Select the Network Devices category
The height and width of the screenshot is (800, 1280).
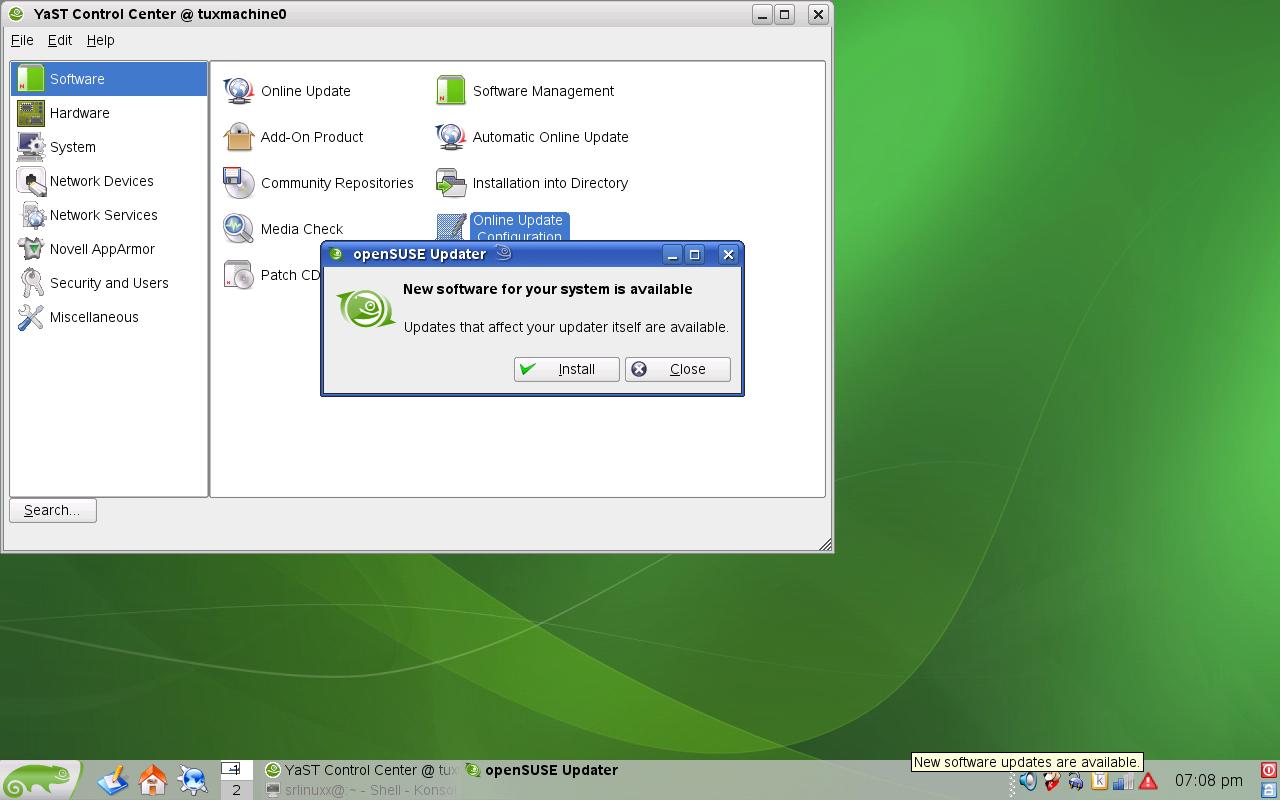click(108, 181)
